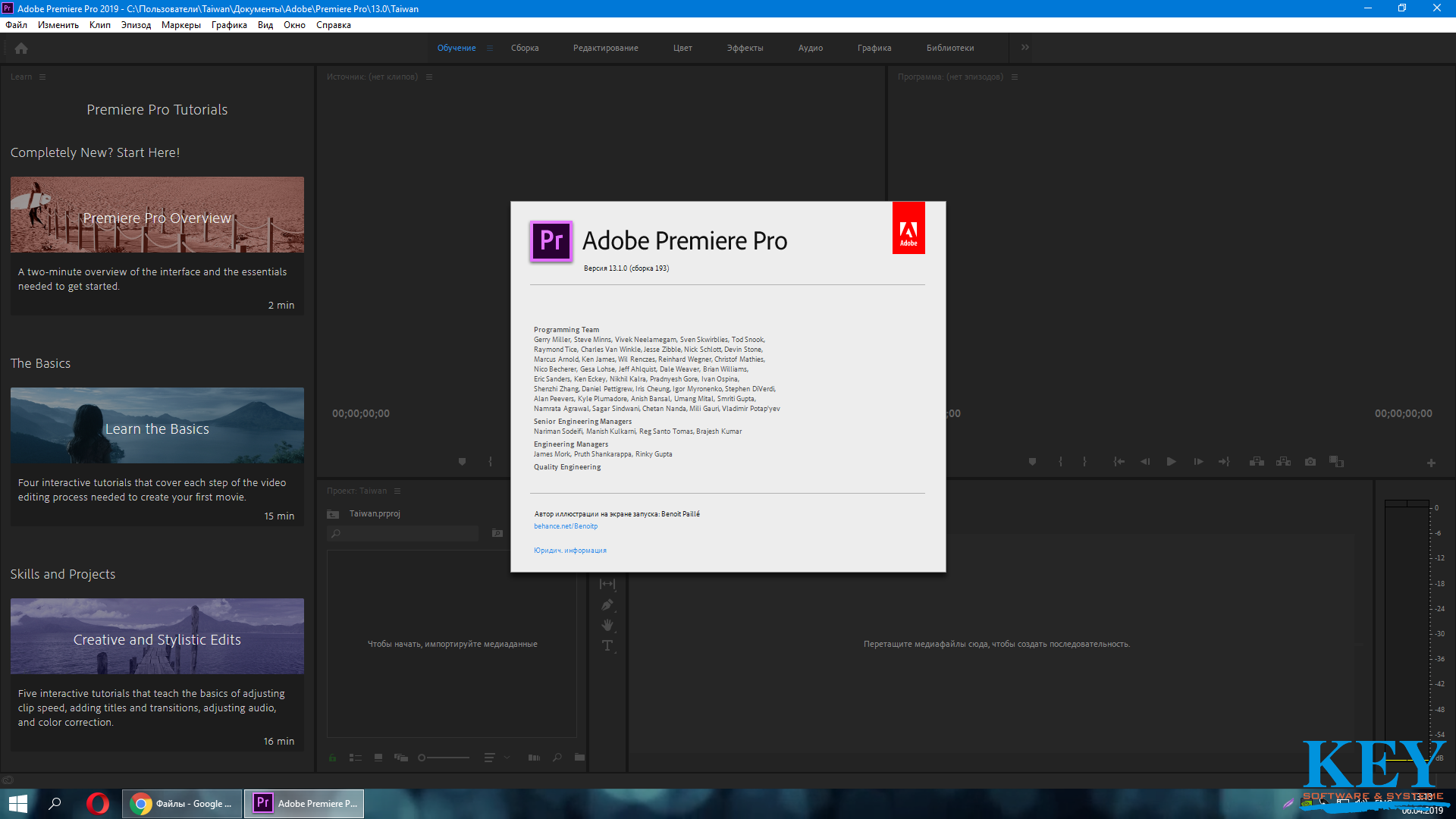
Task: Click the Taiwan.prproj project file
Action: [x=375, y=513]
